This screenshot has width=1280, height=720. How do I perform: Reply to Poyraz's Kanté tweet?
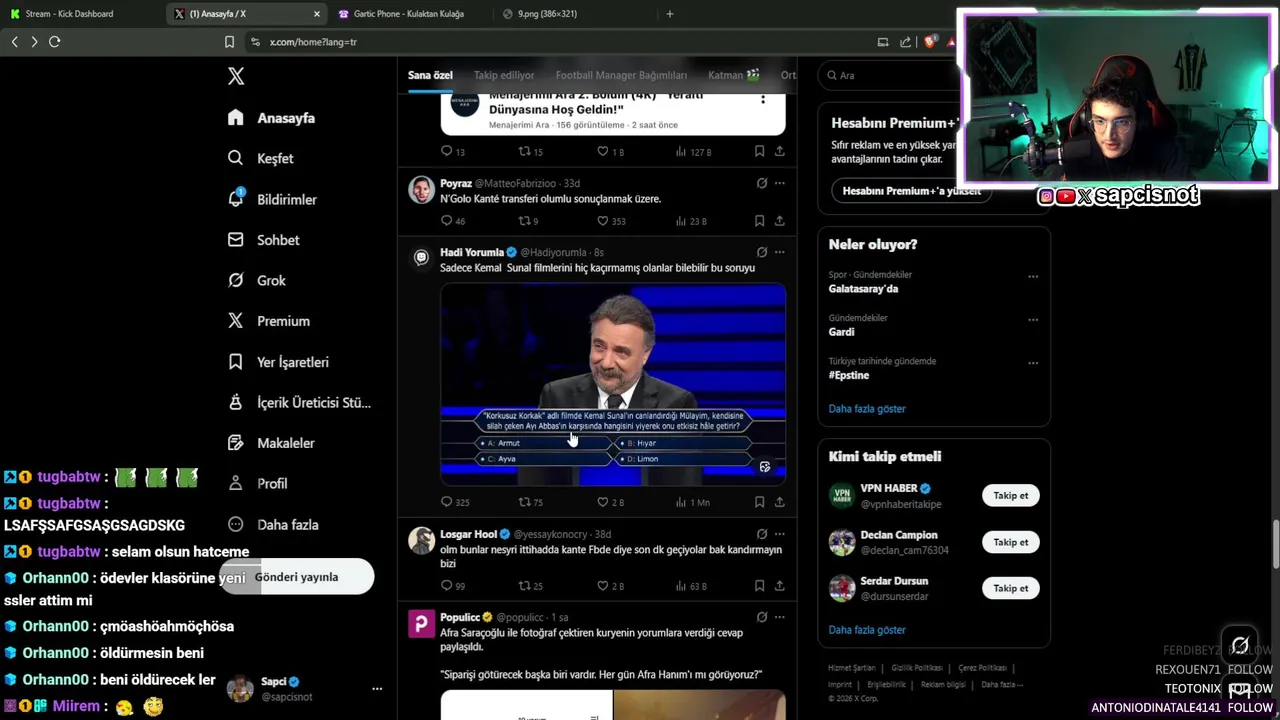447,221
